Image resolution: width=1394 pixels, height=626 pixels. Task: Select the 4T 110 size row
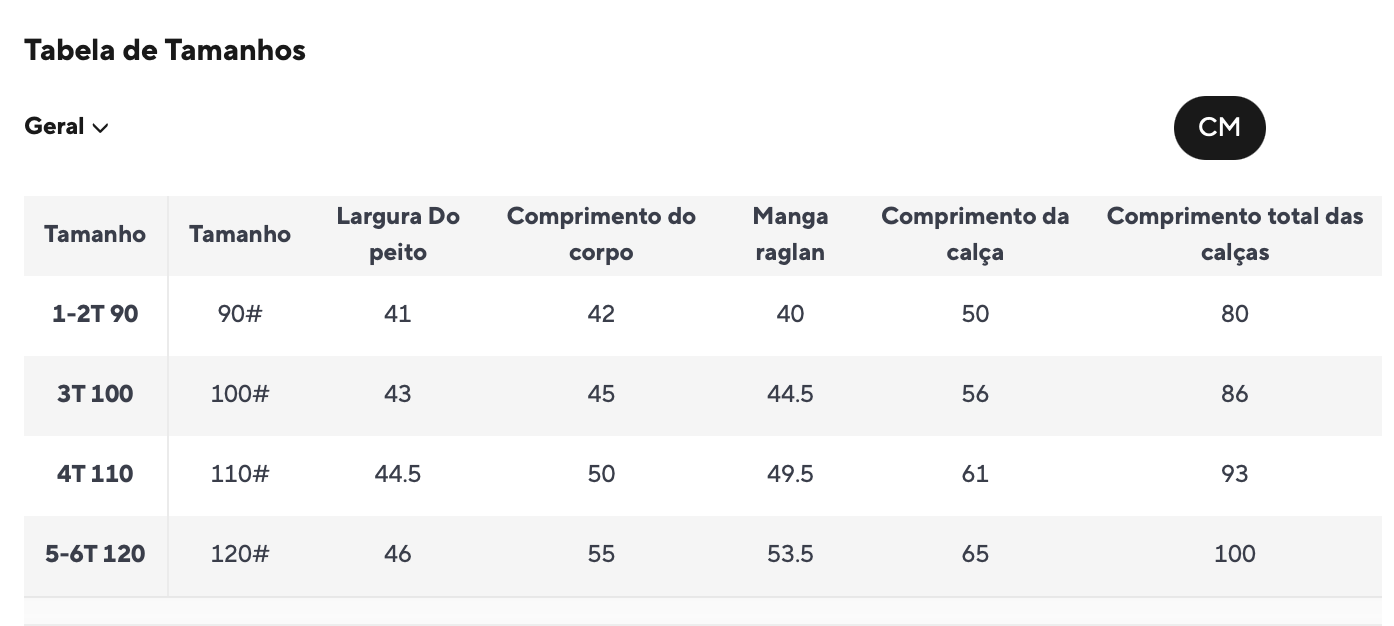click(x=95, y=474)
